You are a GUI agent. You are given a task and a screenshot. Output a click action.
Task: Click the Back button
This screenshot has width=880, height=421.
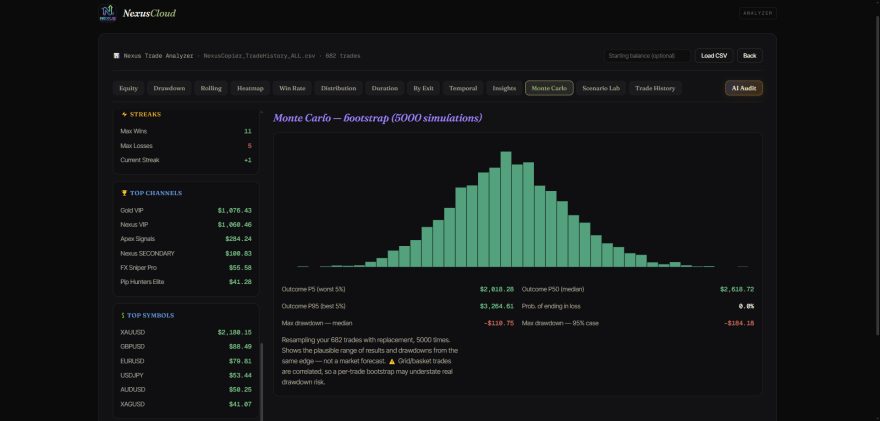pyautogui.click(x=749, y=56)
